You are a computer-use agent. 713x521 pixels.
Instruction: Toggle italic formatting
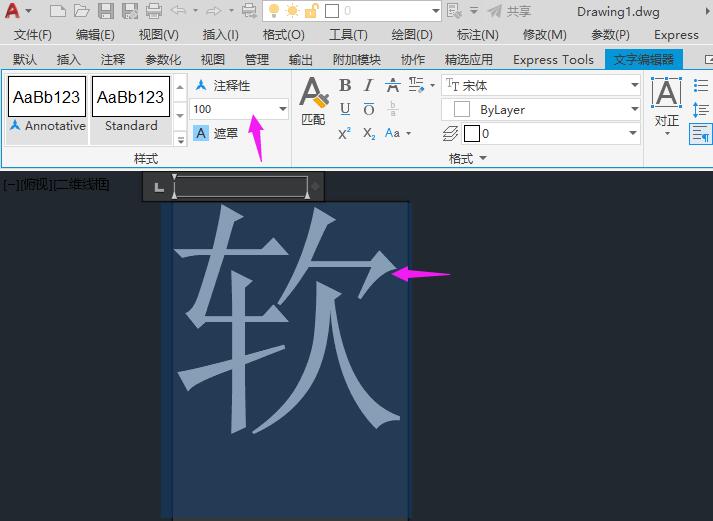point(369,85)
